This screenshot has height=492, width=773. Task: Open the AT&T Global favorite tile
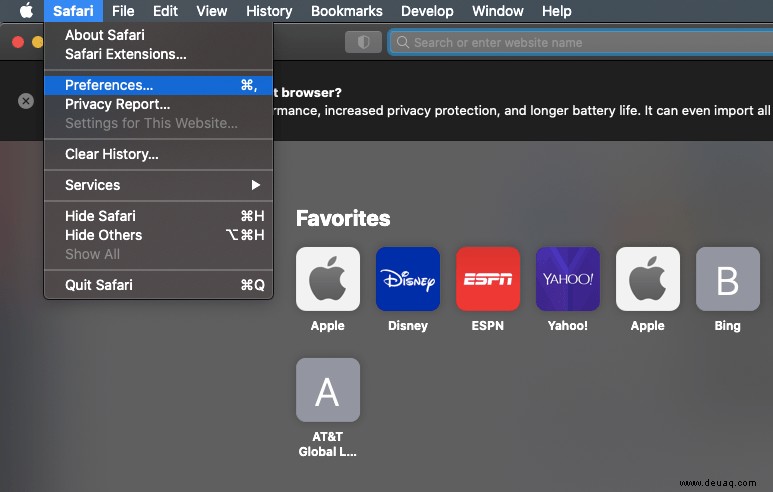328,390
